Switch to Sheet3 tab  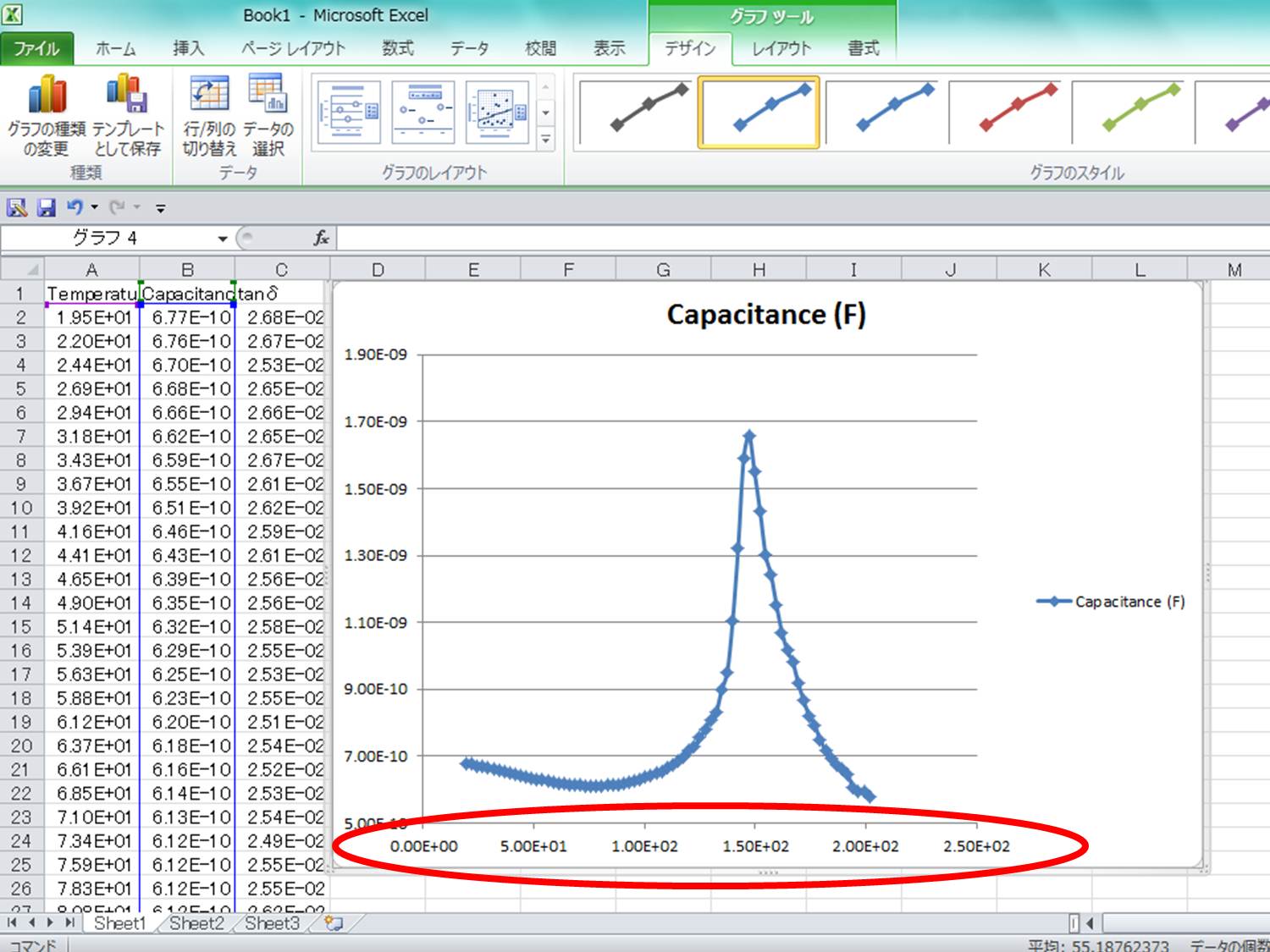coord(272,923)
